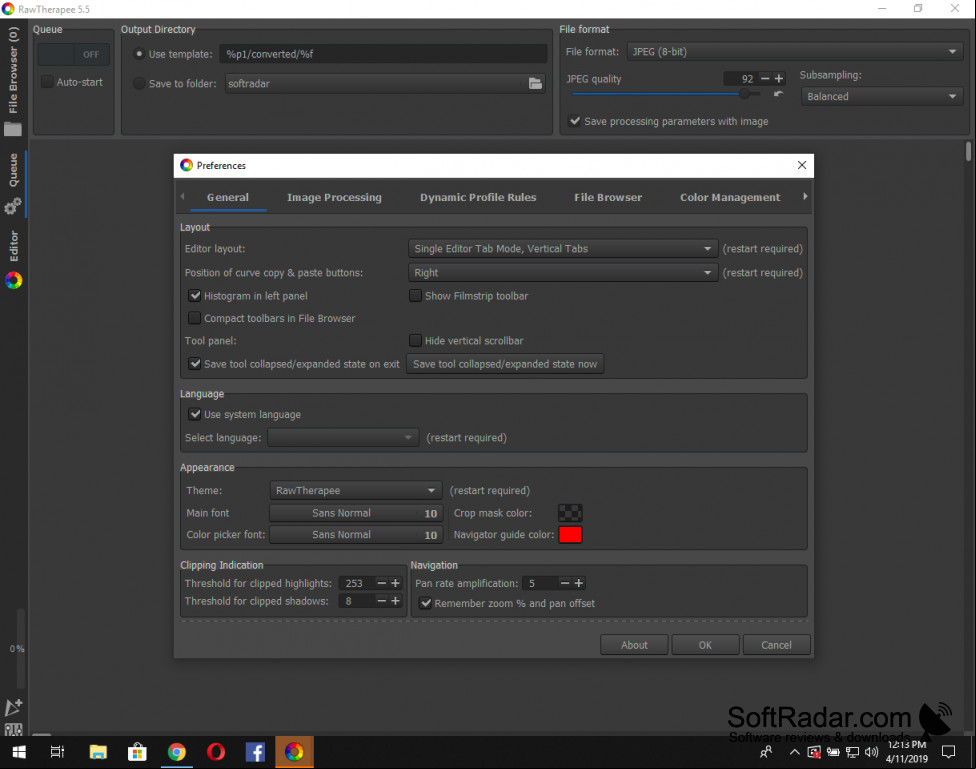Screen dimensions: 976x769
Task: Browse for output folder with folder icon
Action: pos(535,83)
